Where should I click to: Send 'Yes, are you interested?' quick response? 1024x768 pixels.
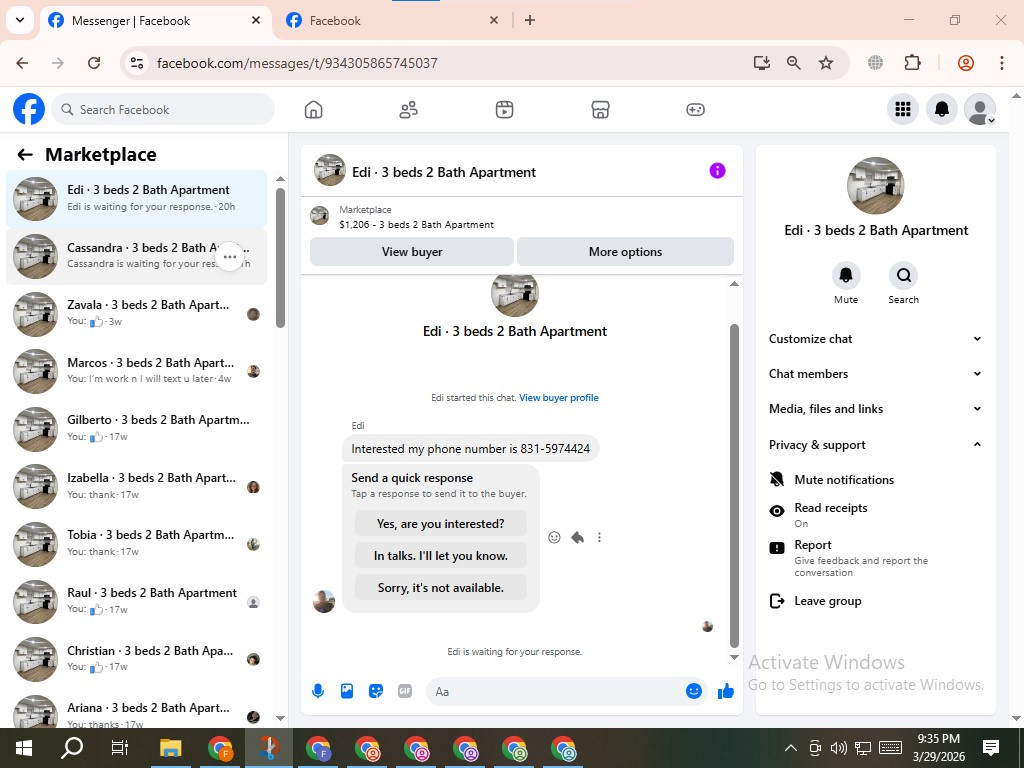click(441, 524)
